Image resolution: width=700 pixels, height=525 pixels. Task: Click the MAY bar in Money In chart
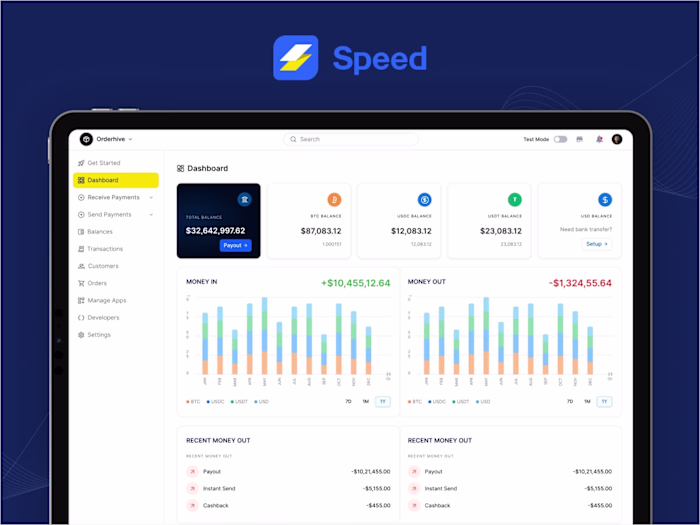[265, 336]
